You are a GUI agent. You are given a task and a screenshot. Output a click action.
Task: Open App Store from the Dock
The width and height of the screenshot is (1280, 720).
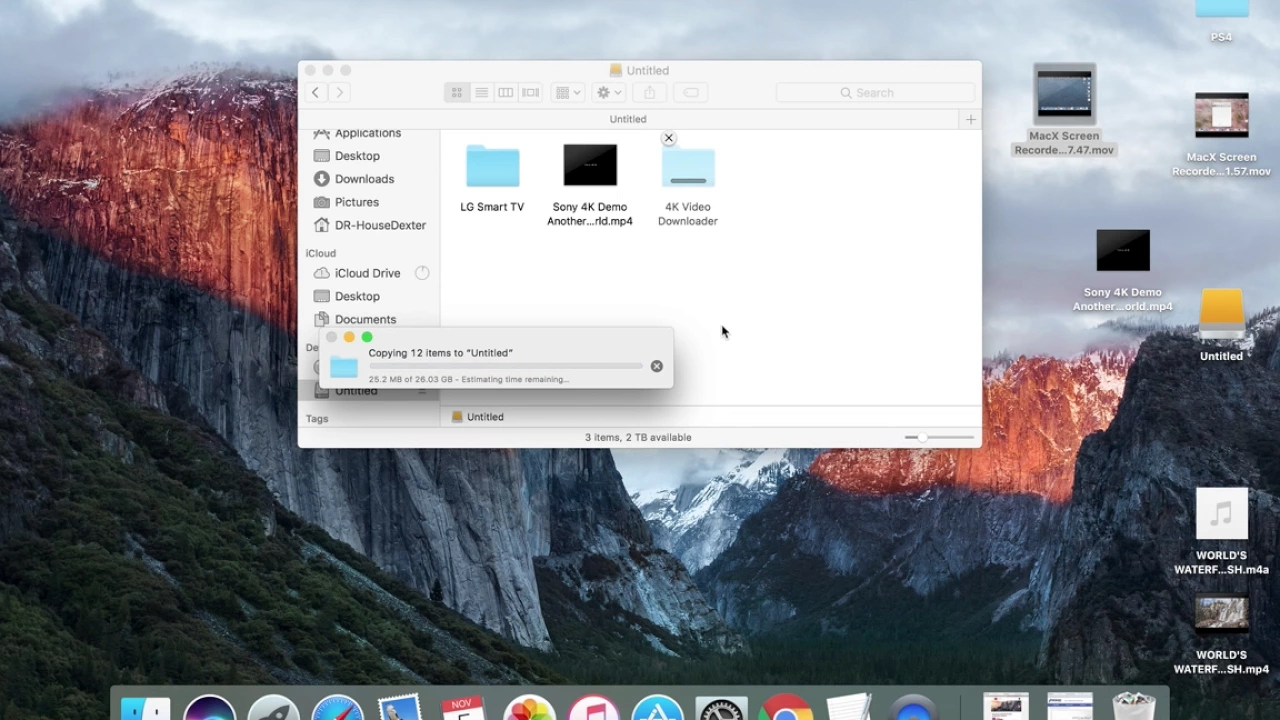pos(657,708)
